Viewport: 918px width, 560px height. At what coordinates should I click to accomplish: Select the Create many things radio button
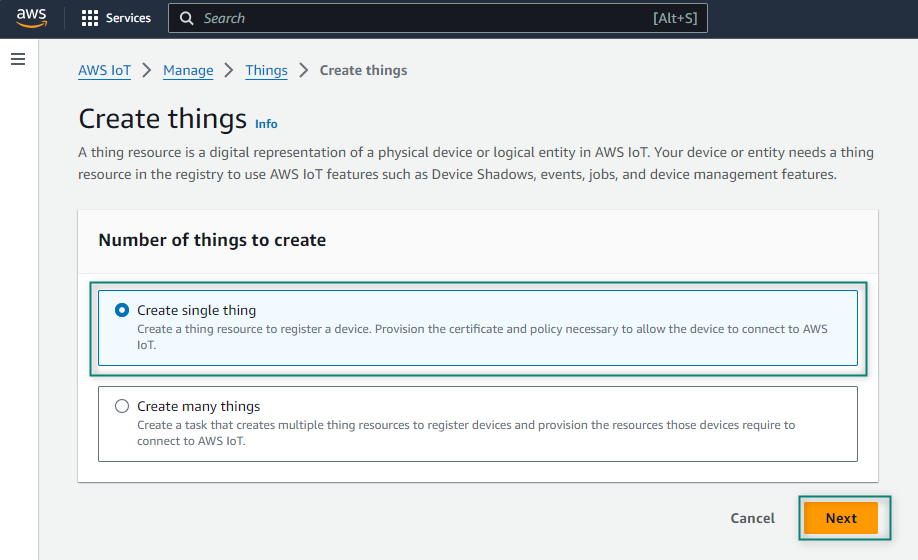click(x=122, y=406)
